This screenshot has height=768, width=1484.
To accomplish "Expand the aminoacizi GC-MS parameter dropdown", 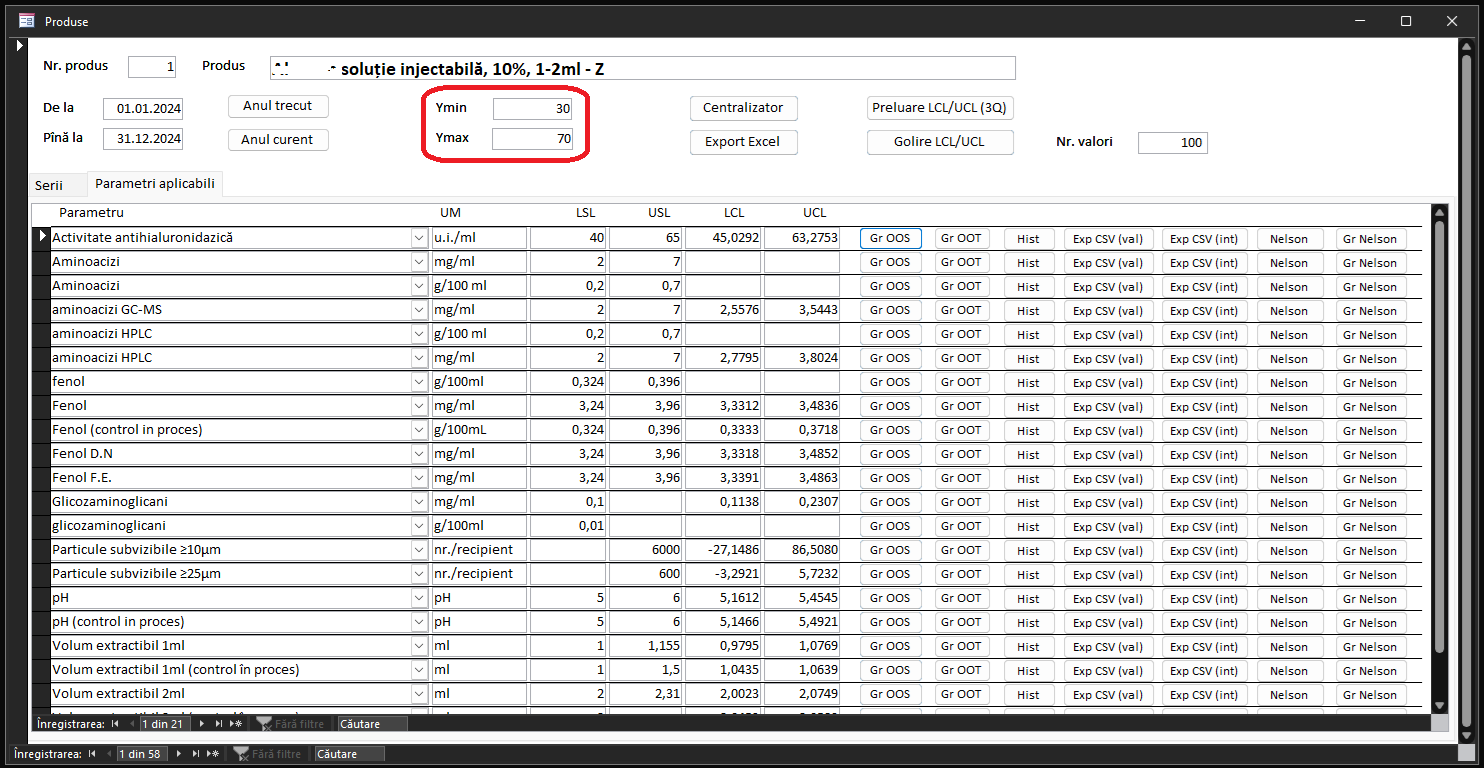I will (x=418, y=310).
